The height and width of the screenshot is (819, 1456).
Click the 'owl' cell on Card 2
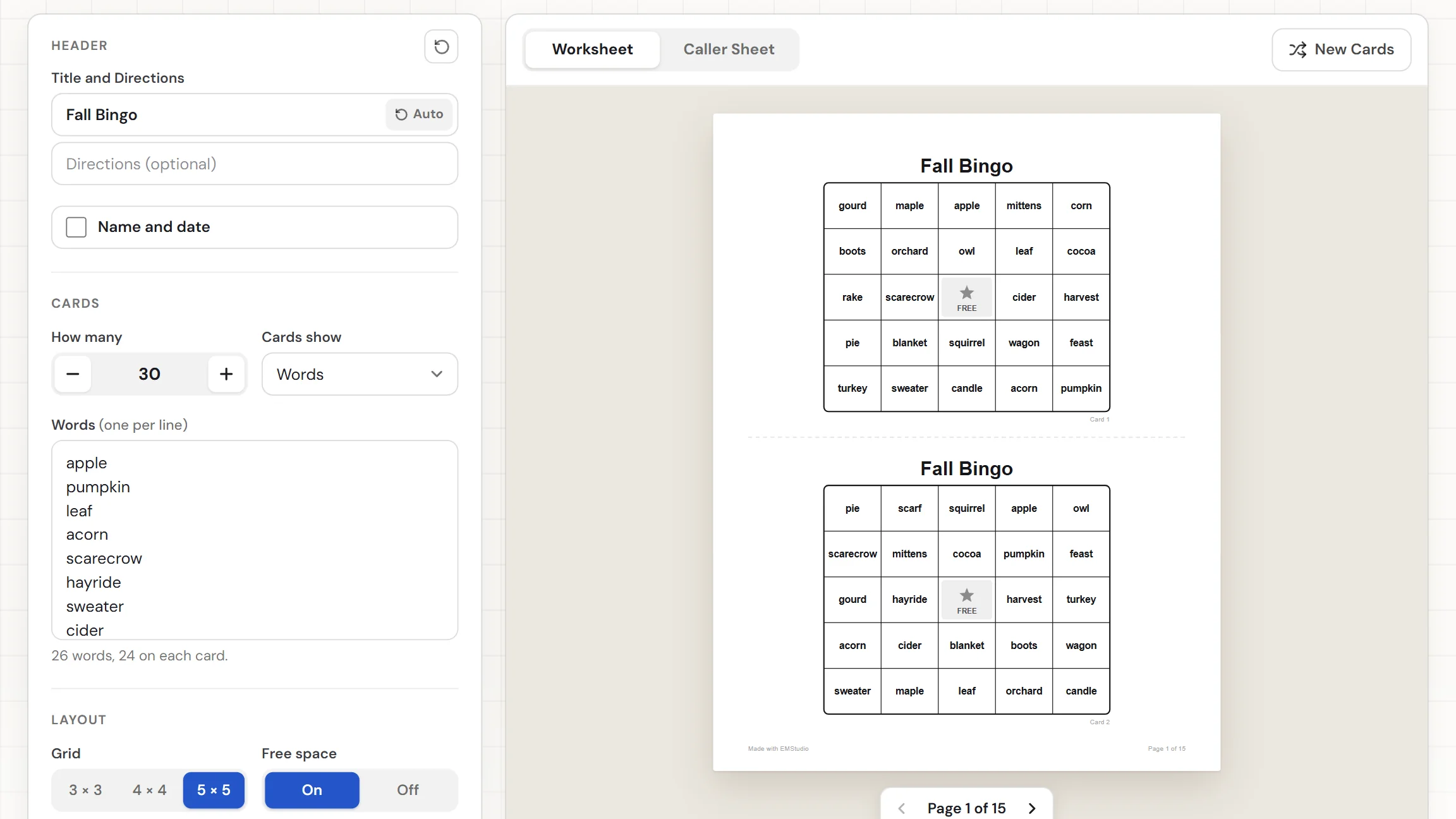1081,509
